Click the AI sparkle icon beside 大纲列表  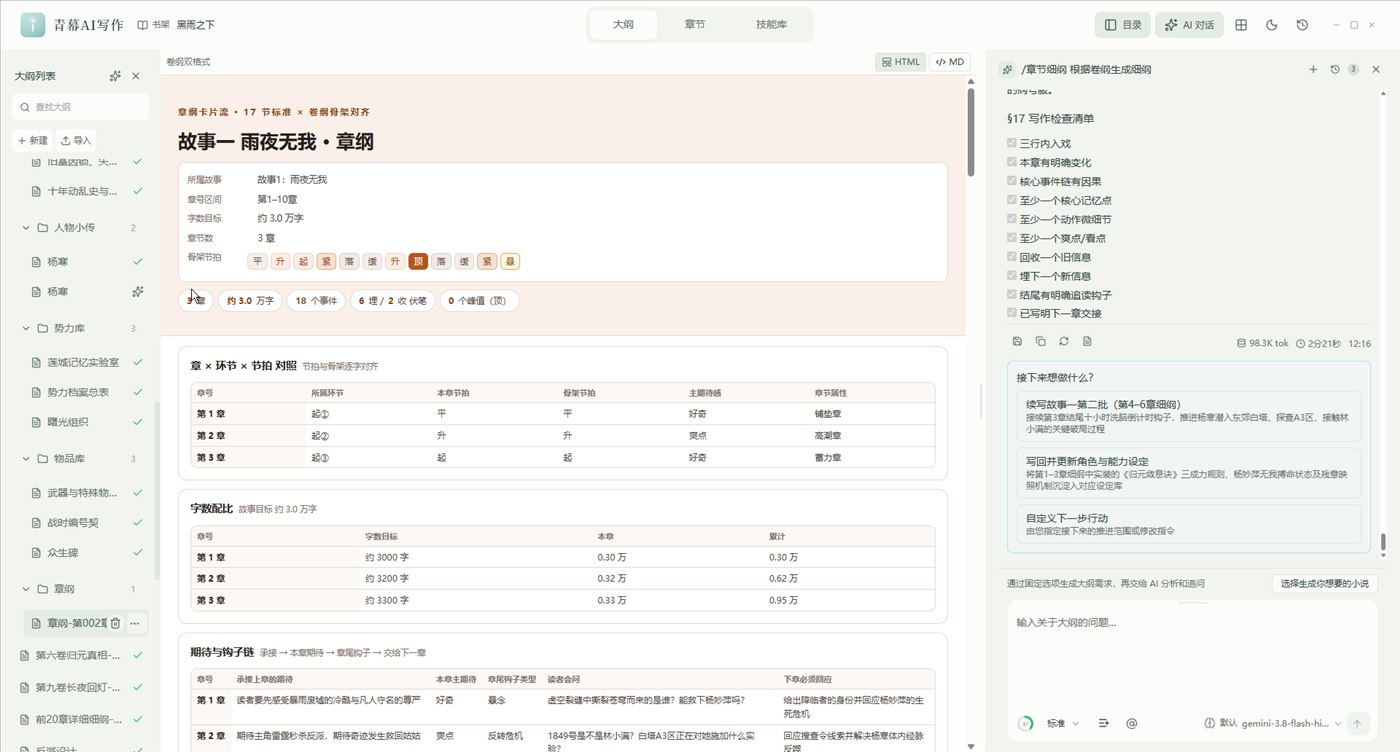point(115,76)
